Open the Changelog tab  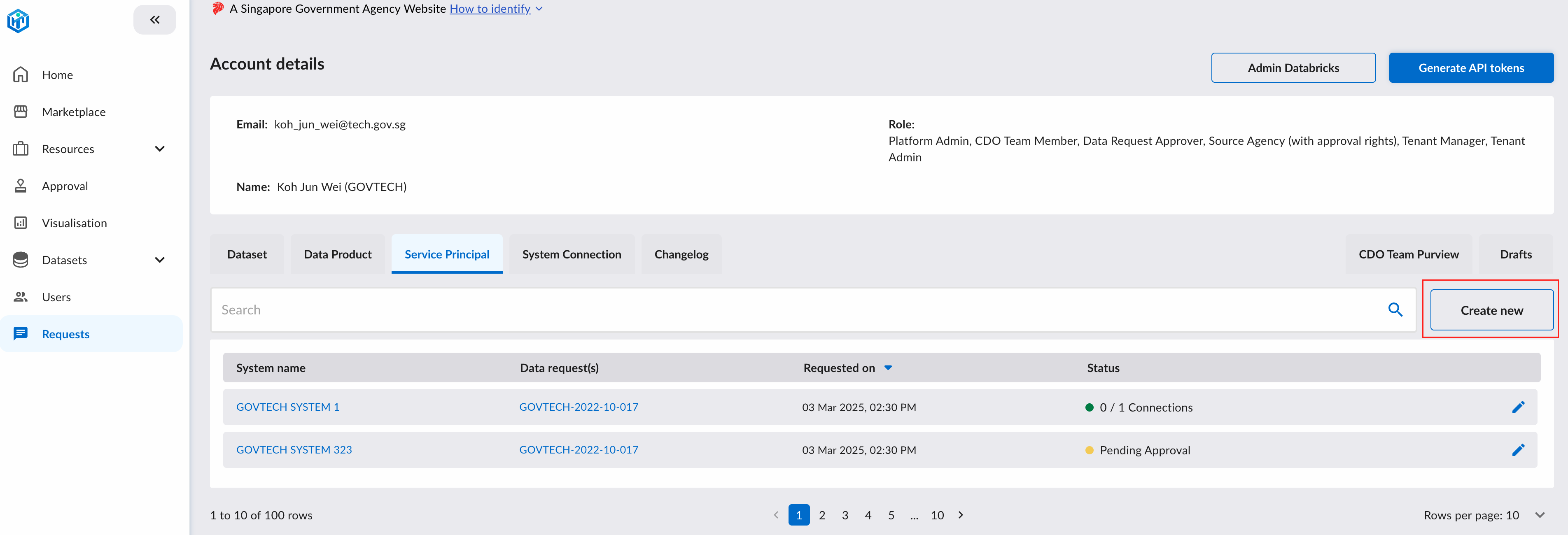point(681,254)
